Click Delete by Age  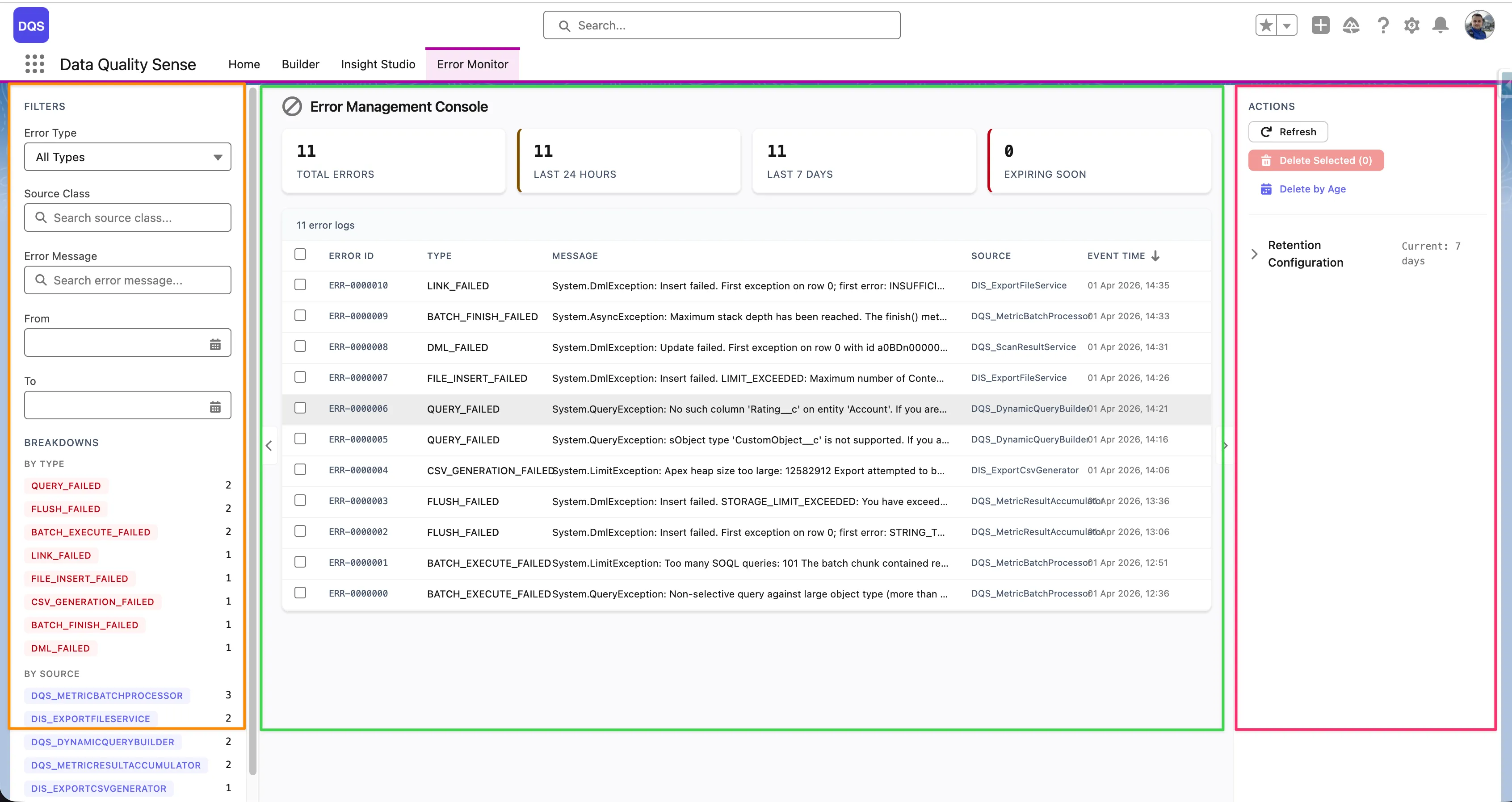(1303, 188)
